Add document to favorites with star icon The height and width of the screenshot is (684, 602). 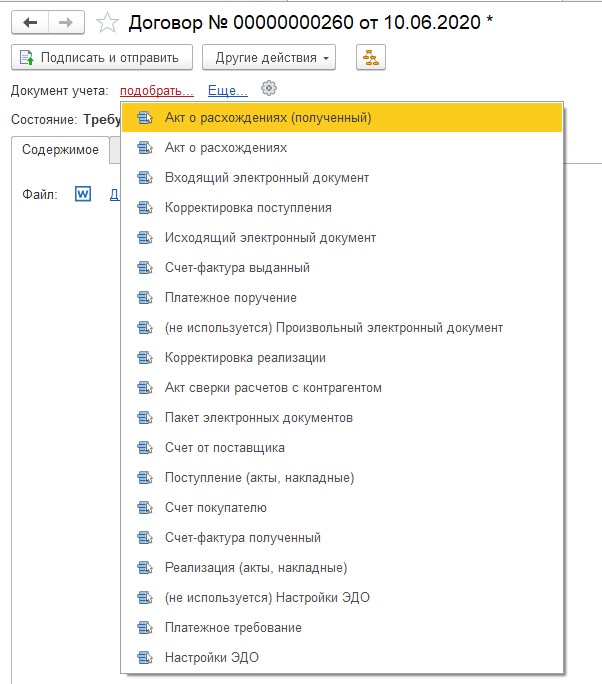tap(107, 23)
